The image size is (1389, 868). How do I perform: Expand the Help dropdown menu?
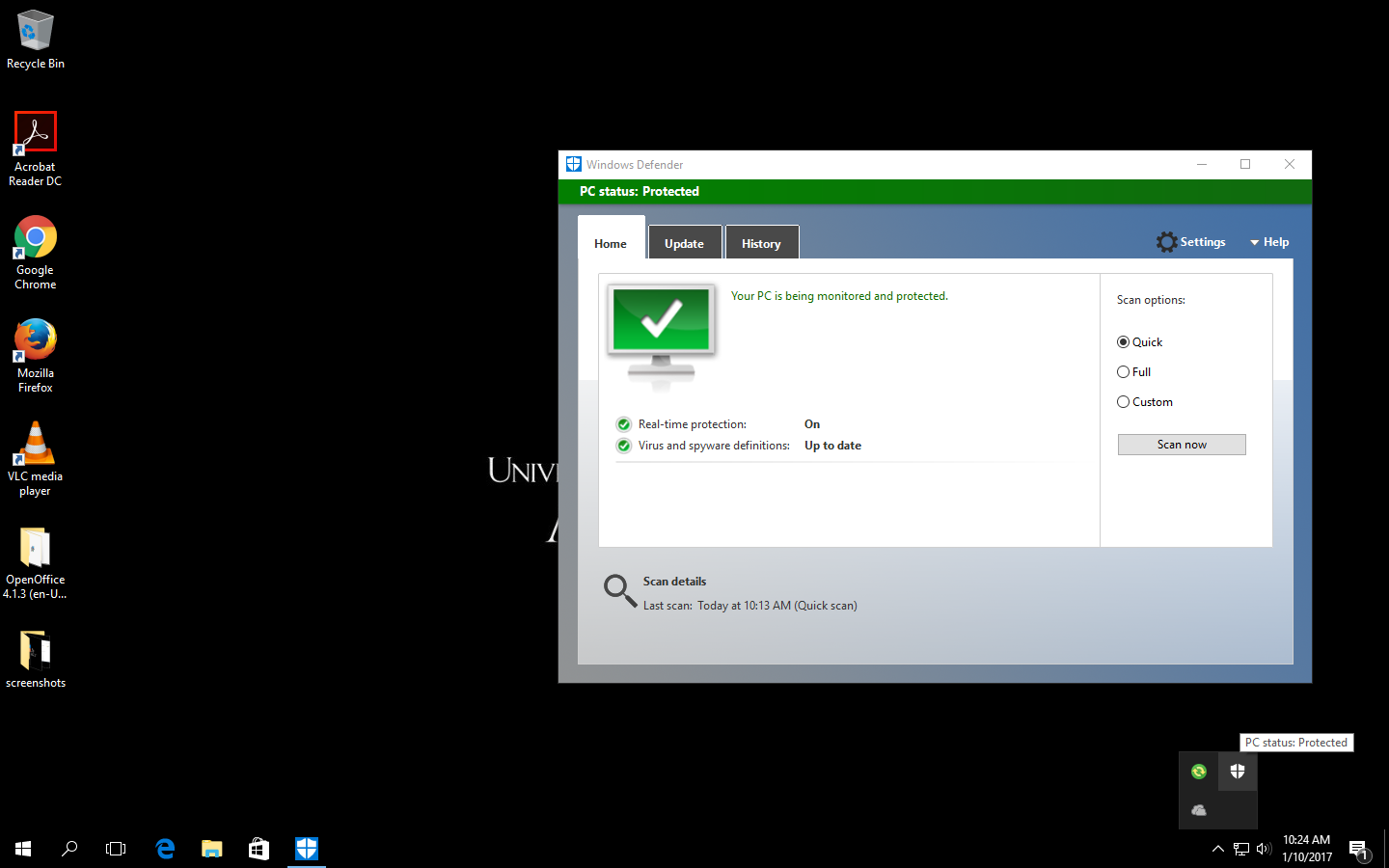(x=1269, y=242)
